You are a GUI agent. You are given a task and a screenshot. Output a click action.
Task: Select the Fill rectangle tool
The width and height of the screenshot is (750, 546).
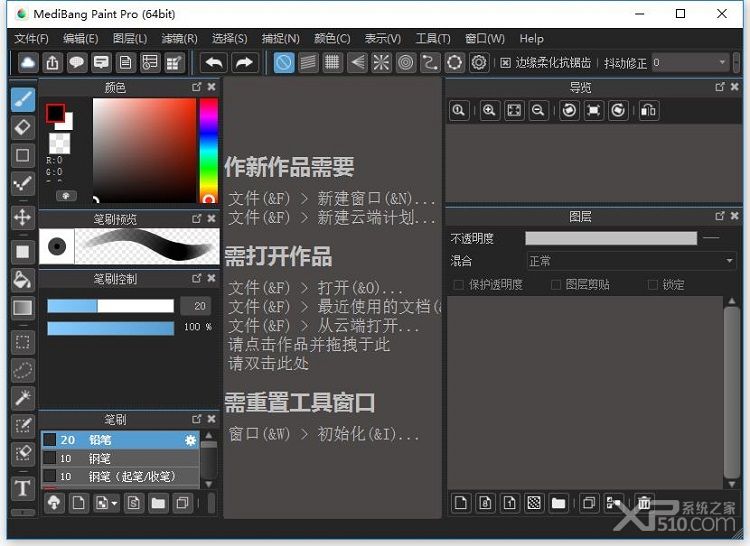(23, 252)
